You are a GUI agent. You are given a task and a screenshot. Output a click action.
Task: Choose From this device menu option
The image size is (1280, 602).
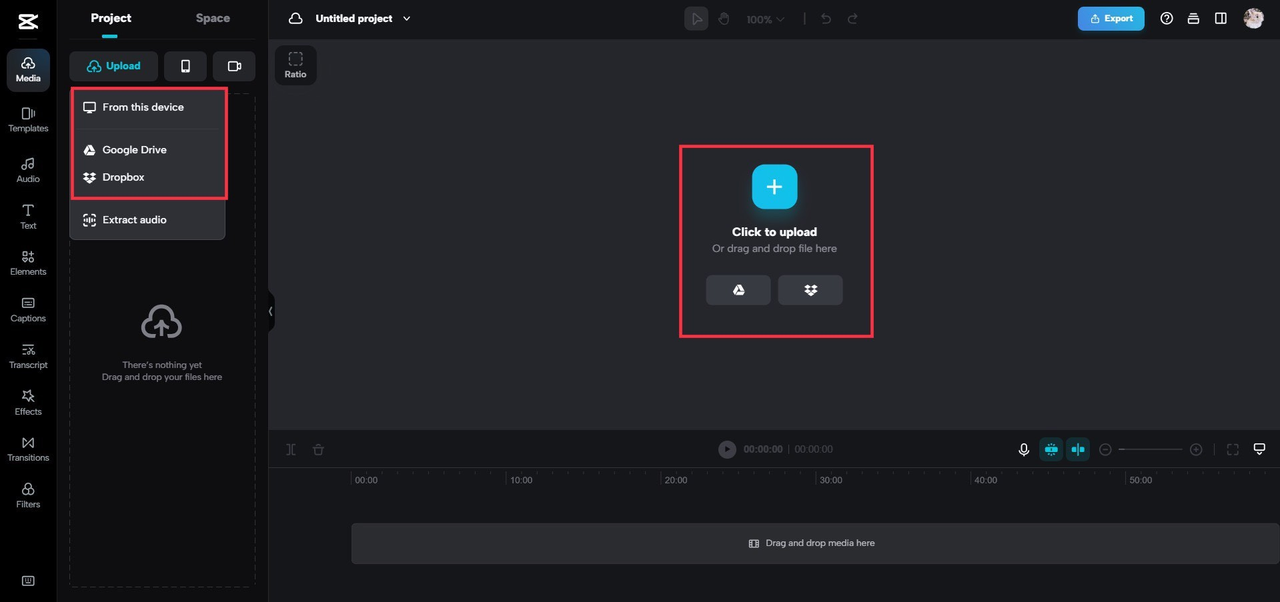[148, 107]
